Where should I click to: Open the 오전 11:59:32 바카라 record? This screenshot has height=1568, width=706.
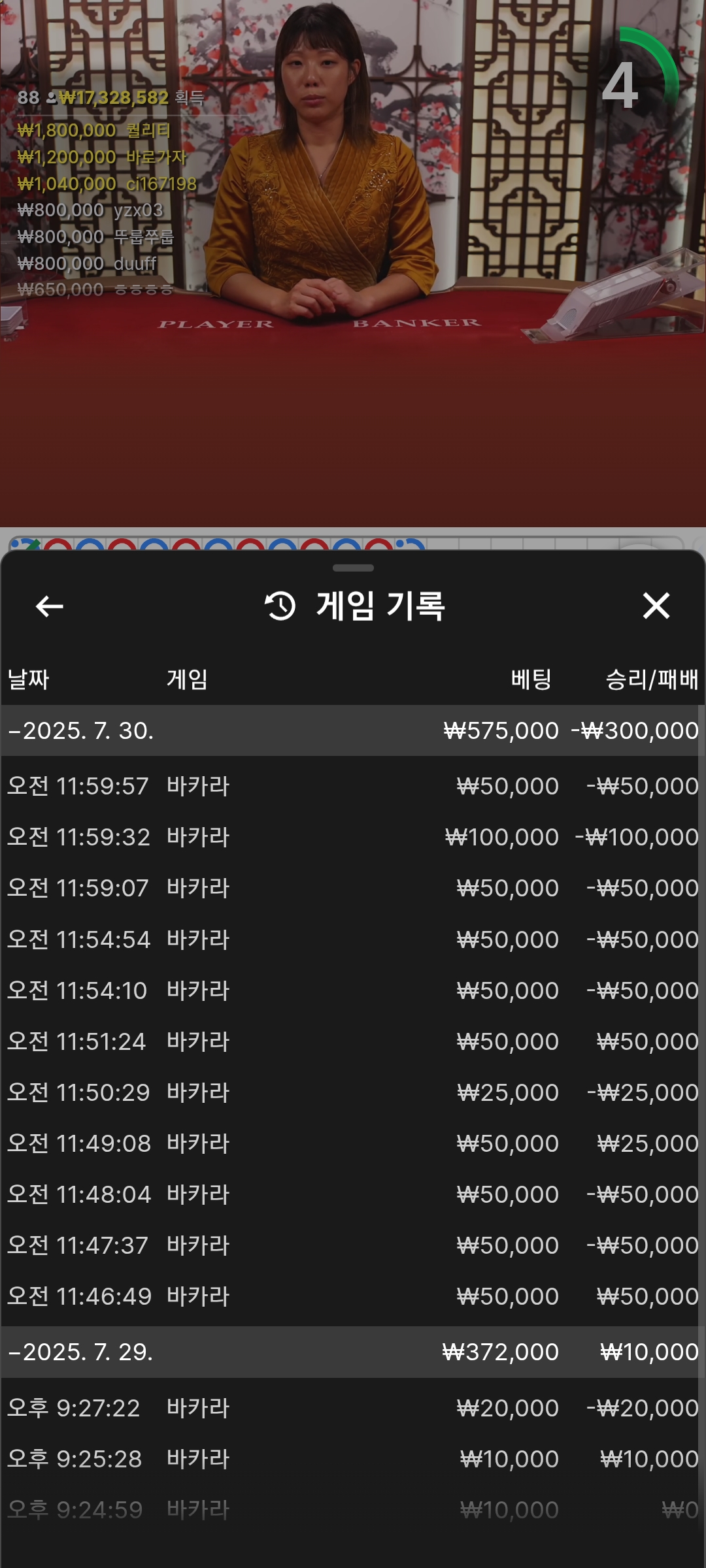353,837
